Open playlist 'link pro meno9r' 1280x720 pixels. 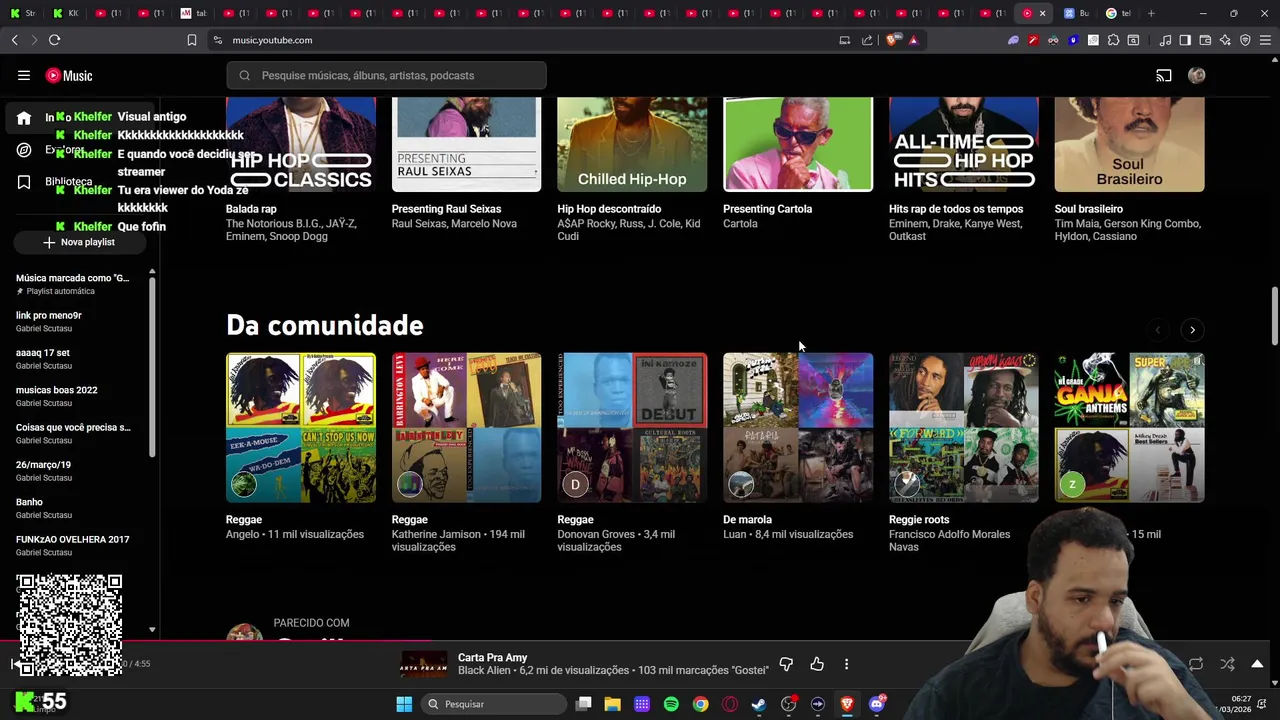click(x=75, y=321)
